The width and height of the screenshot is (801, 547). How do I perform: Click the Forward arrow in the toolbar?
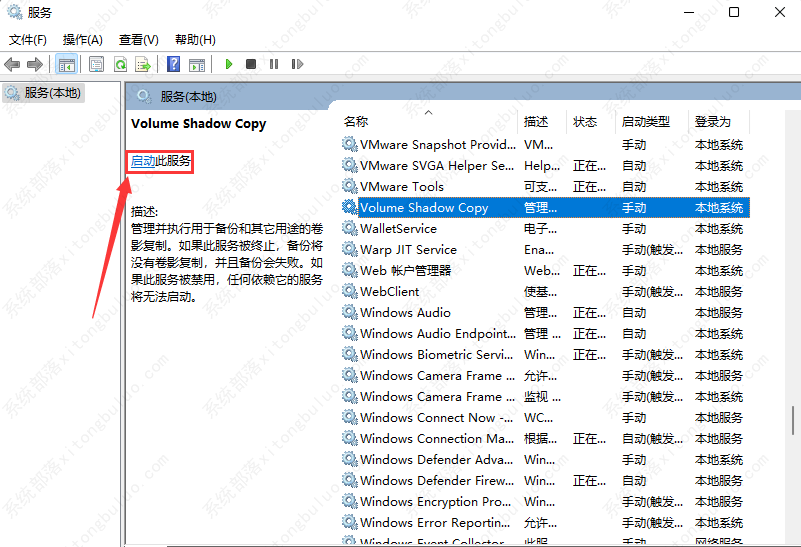tap(34, 64)
